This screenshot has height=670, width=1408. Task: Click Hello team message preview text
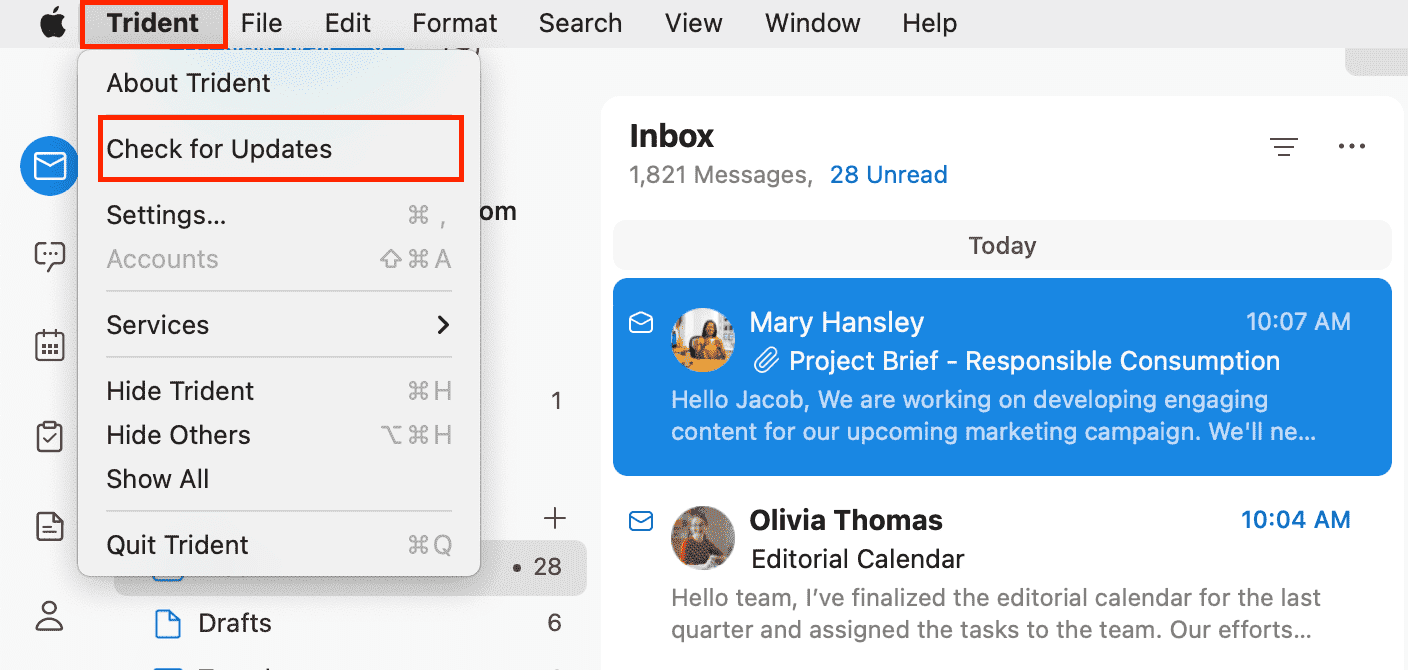click(996, 615)
